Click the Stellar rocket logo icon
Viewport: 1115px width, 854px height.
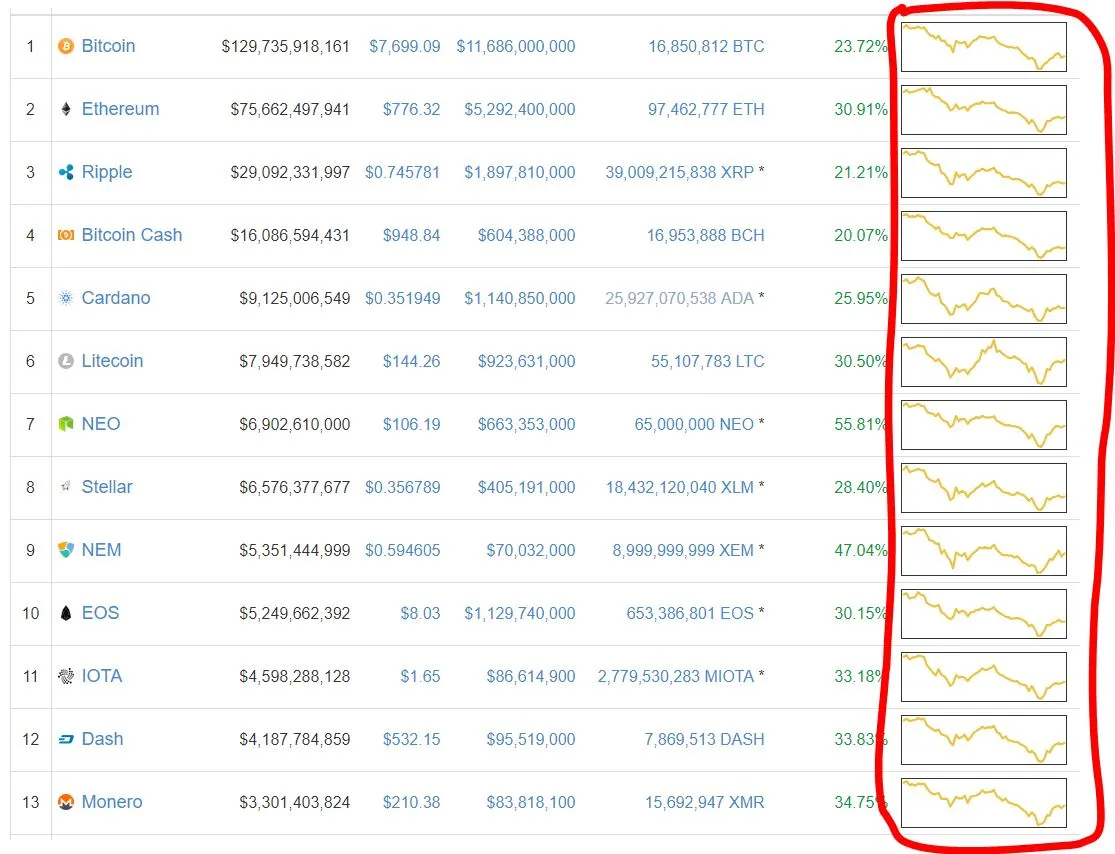[65, 487]
